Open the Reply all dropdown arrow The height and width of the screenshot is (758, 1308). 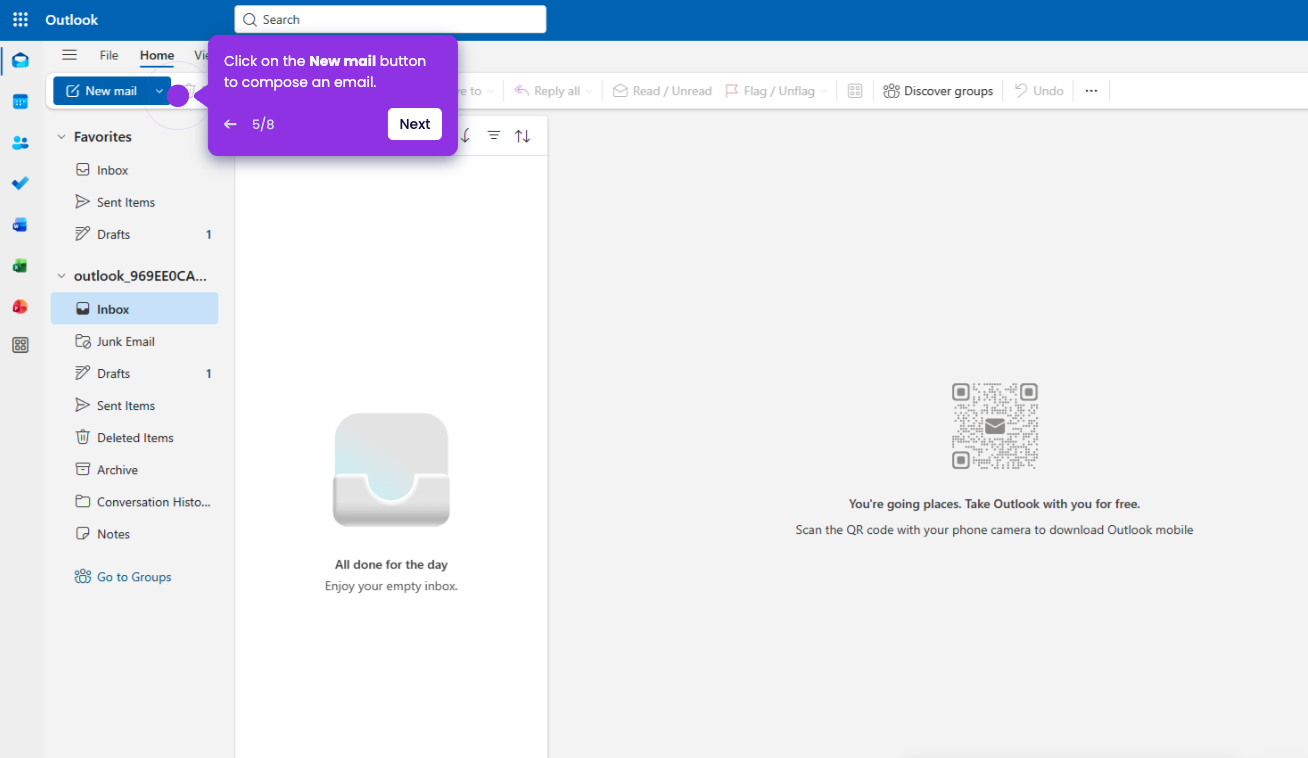(589, 91)
